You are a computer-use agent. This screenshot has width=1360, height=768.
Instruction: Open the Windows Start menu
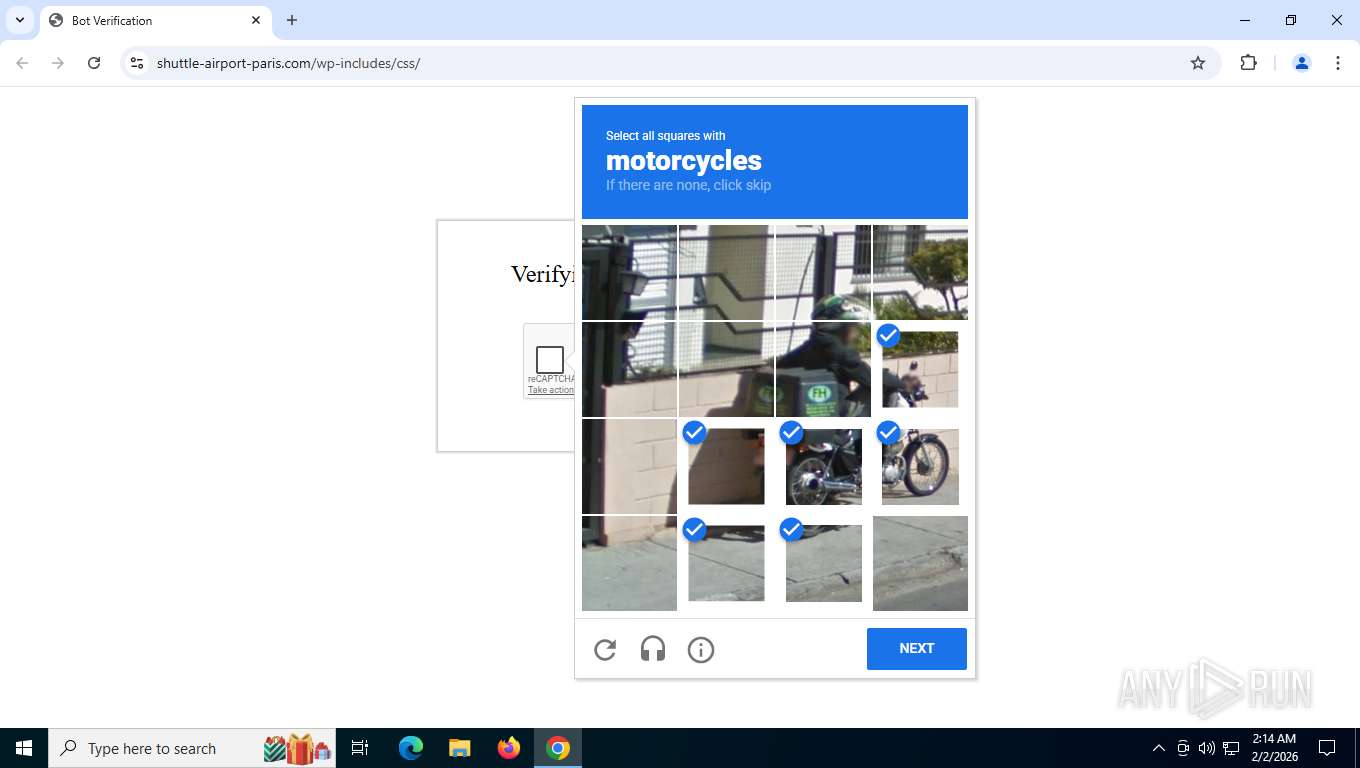coord(24,748)
